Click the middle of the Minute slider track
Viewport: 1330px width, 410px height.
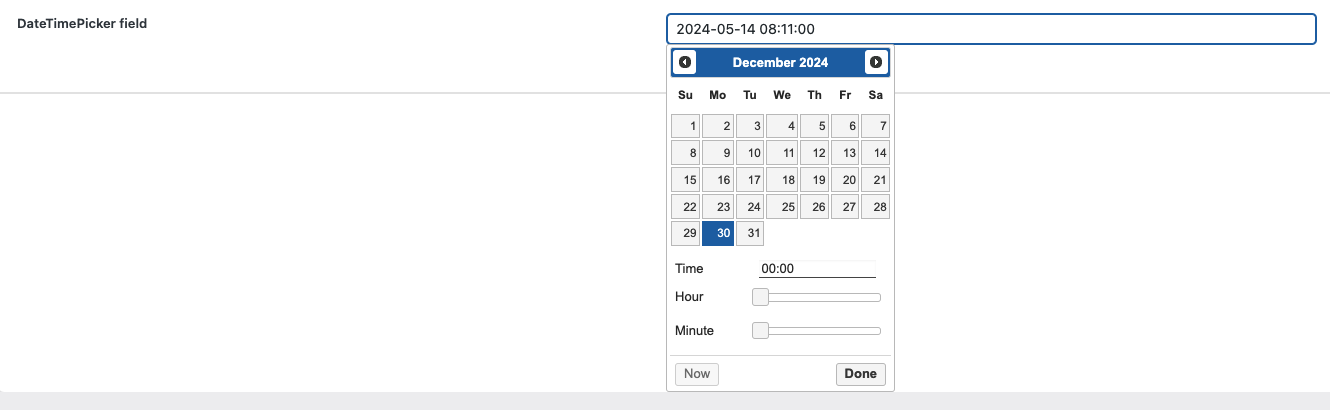point(817,331)
